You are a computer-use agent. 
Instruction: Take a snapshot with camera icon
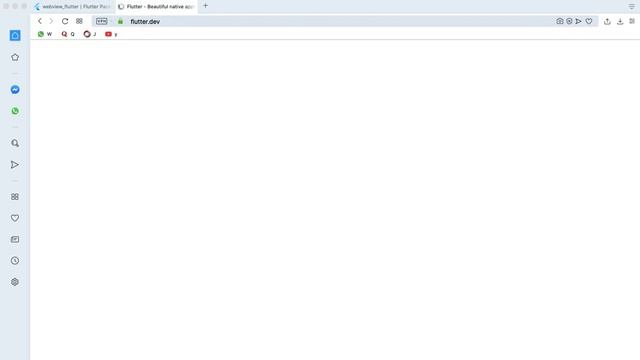click(x=560, y=21)
